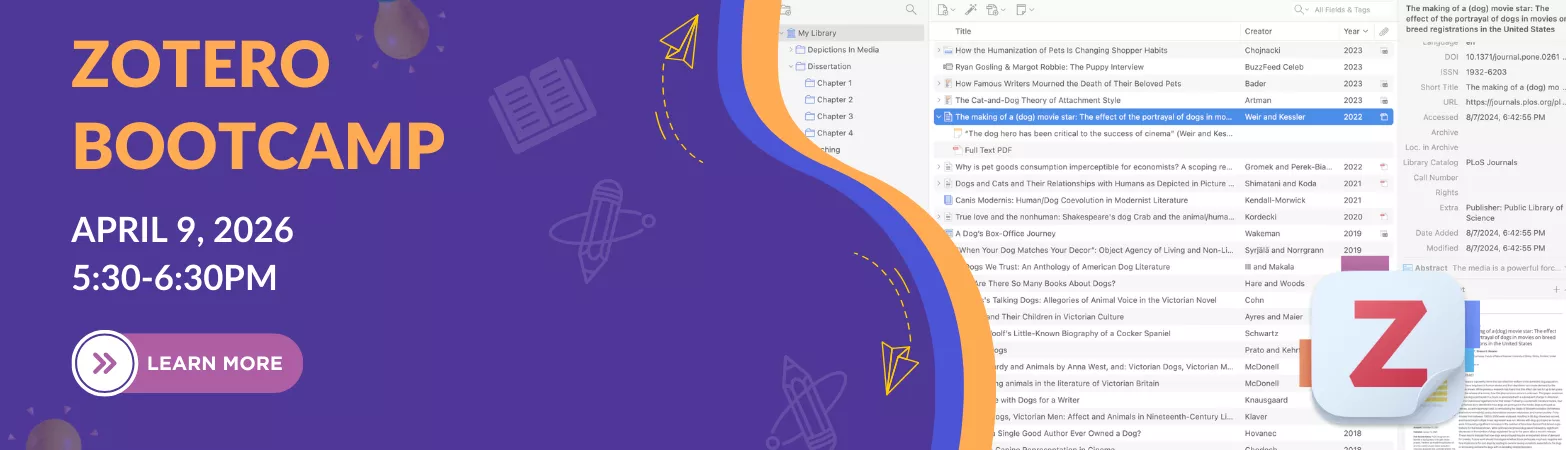Click the magic wand add-by-identifier icon
Image resolution: width=1566 pixels, height=450 pixels.
(x=970, y=9)
